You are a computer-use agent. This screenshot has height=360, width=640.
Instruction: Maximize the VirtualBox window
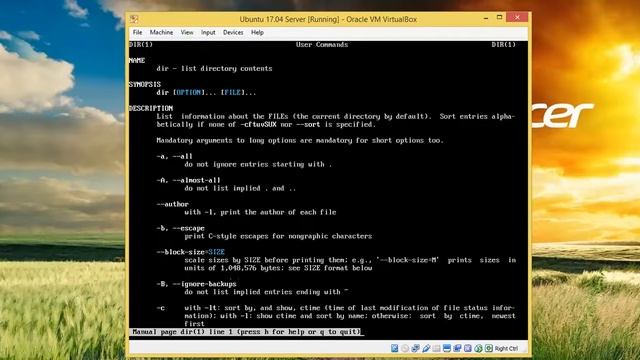click(499, 18)
